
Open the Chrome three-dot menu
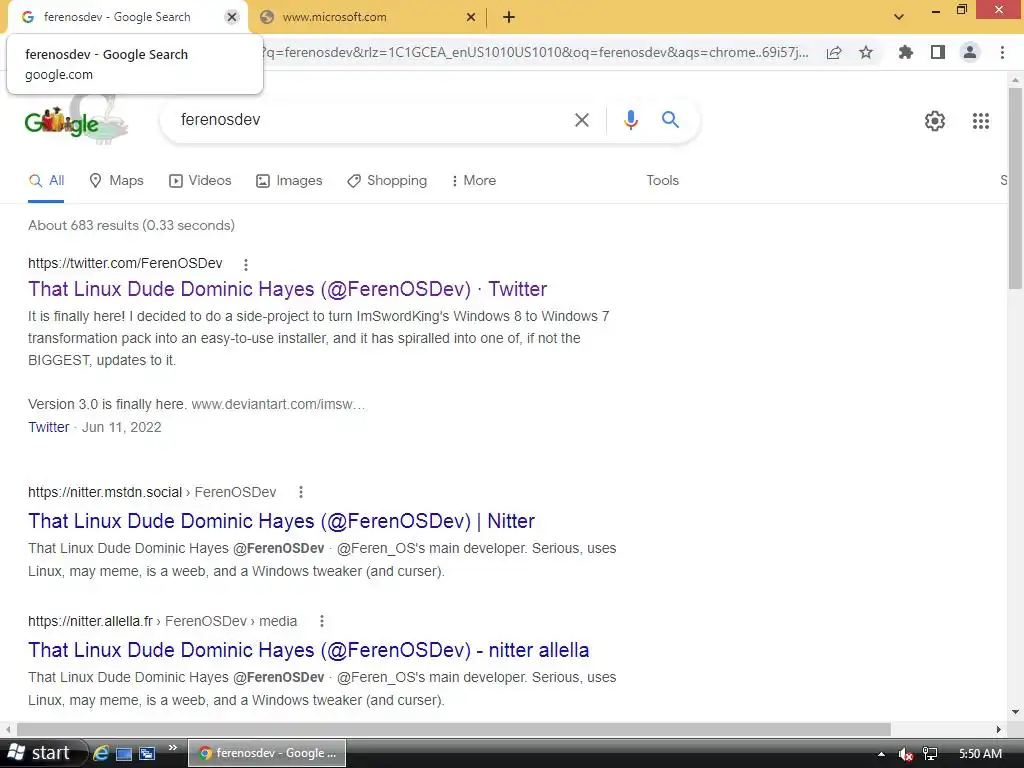pyautogui.click(x=1002, y=52)
